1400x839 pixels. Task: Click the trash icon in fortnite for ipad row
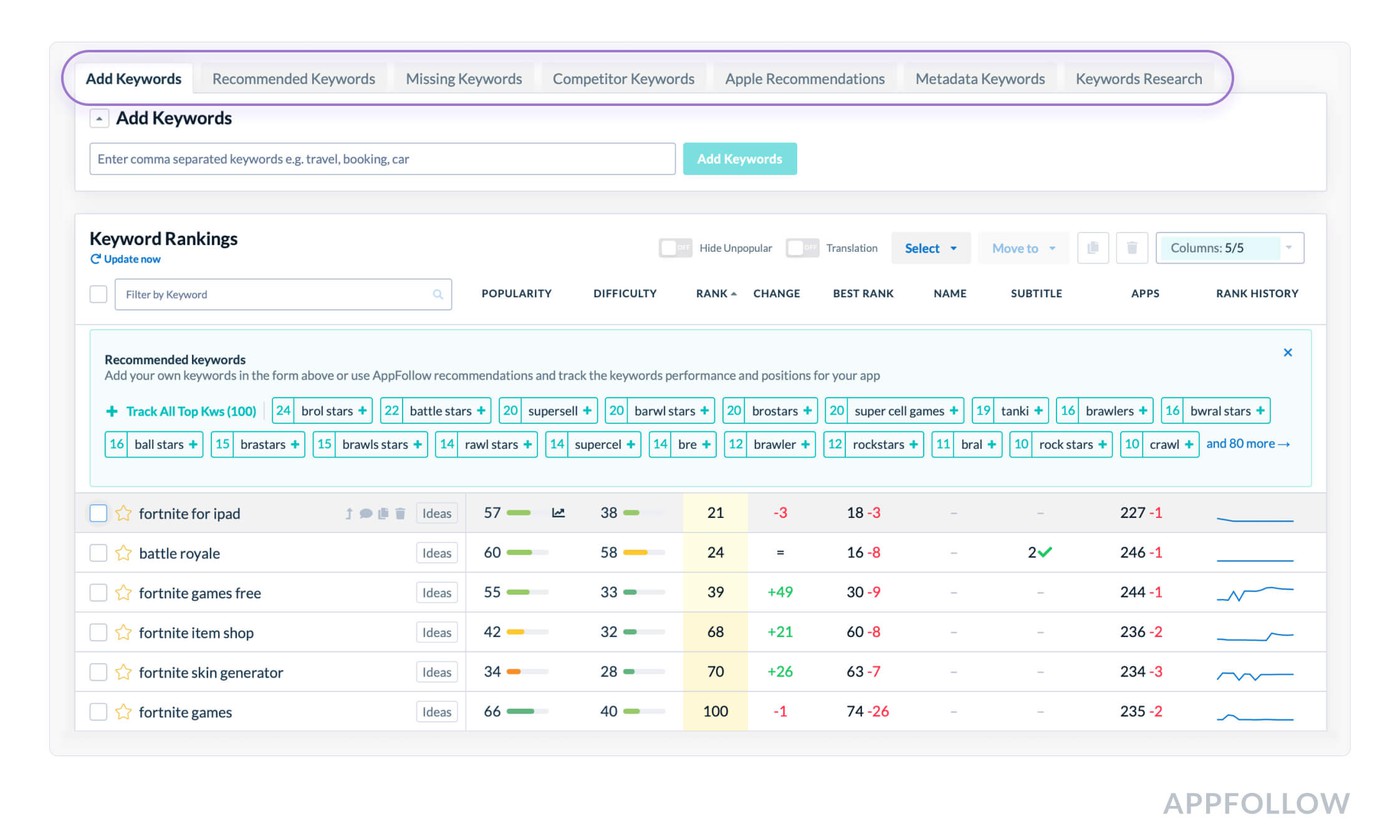(400, 514)
